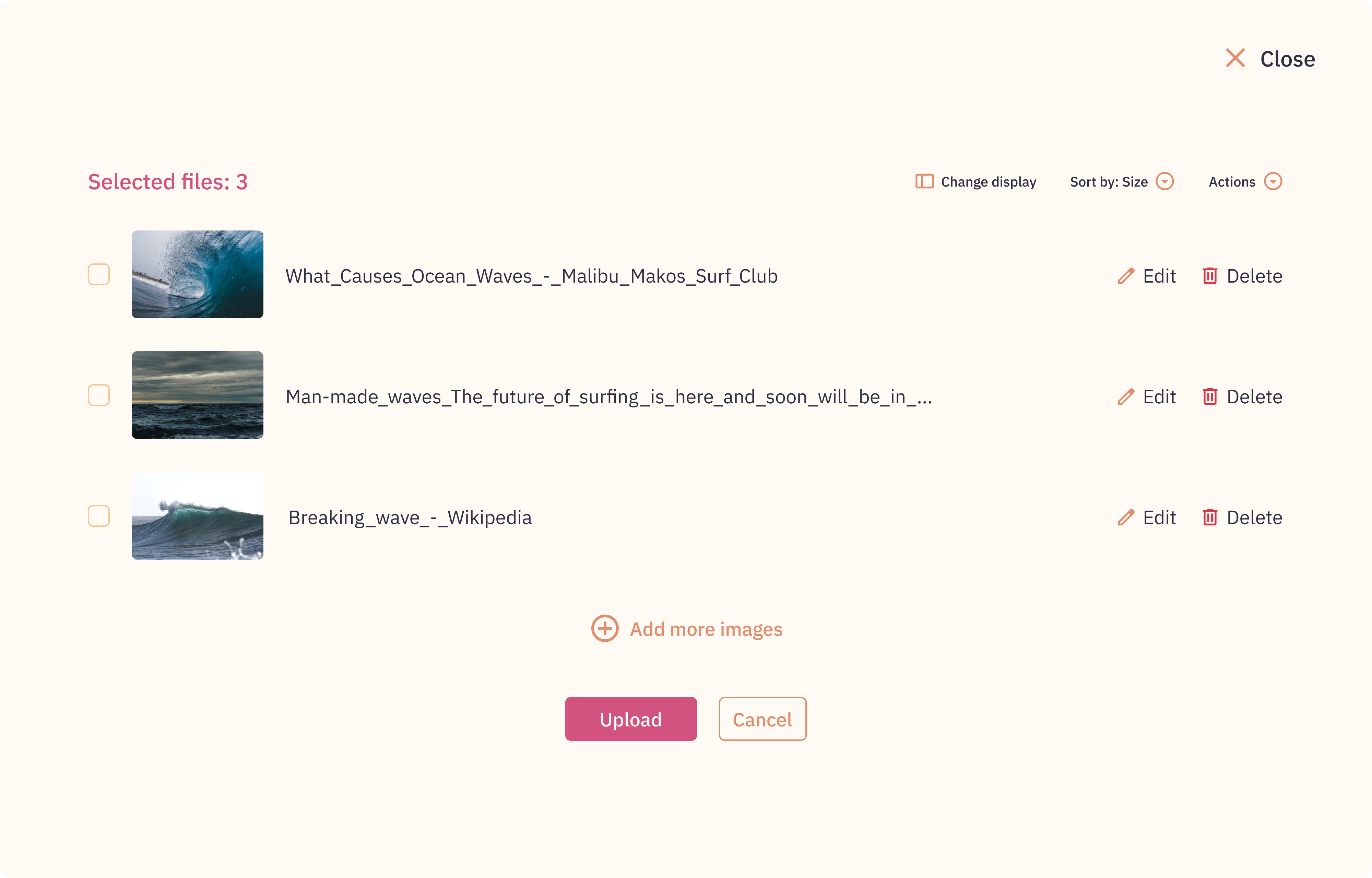Open the Breaking_wave image thumbnail
1372x878 pixels.
[x=198, y=517]
